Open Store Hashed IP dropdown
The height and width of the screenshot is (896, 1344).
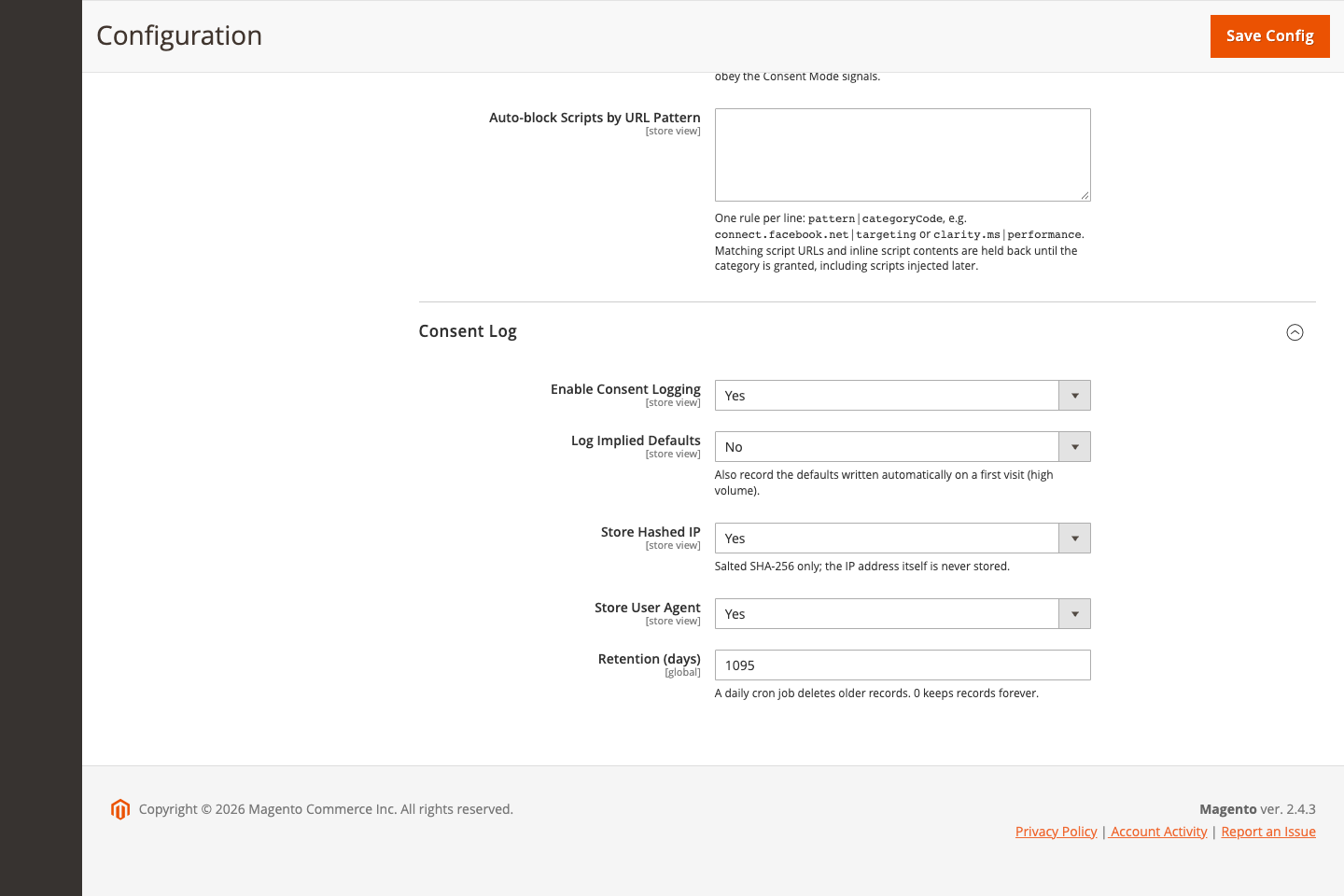pyautogui.click(x=903, y=539)
